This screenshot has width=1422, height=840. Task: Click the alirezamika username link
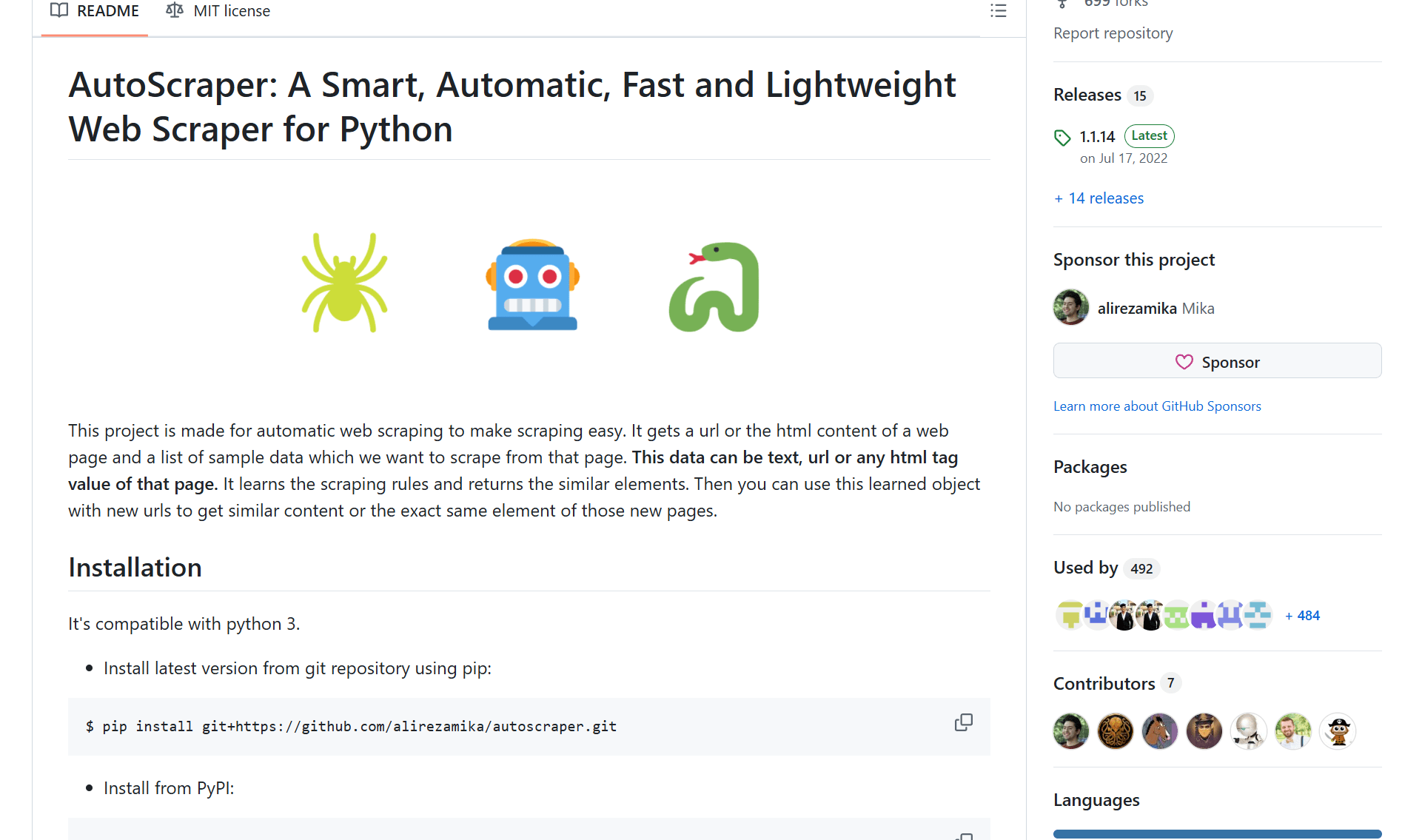(x=1137, y=309)
